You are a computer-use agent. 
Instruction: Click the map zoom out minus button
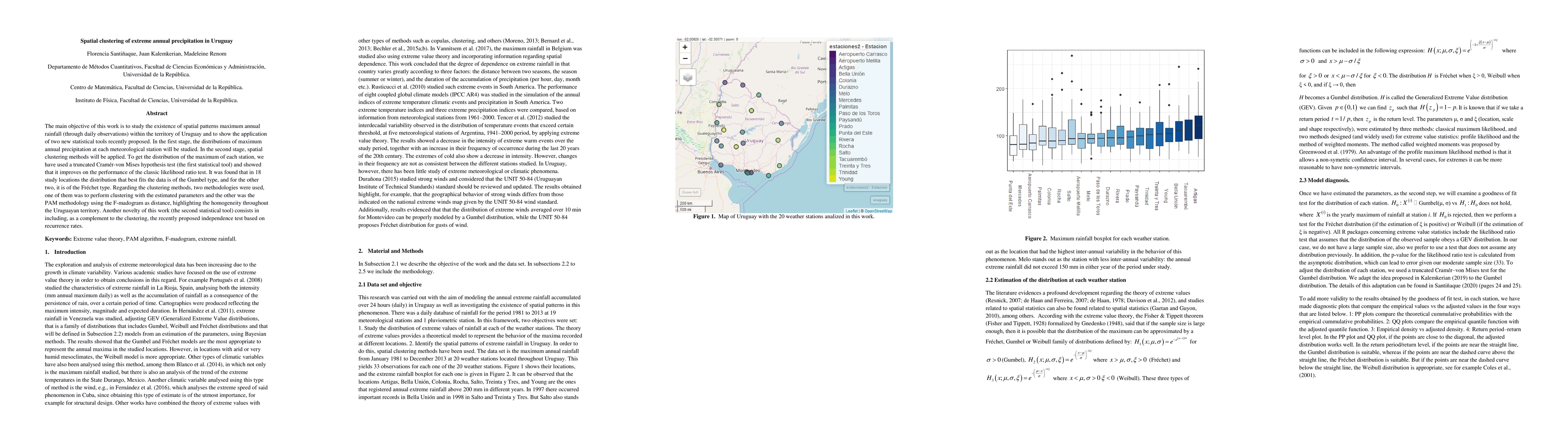685,58
